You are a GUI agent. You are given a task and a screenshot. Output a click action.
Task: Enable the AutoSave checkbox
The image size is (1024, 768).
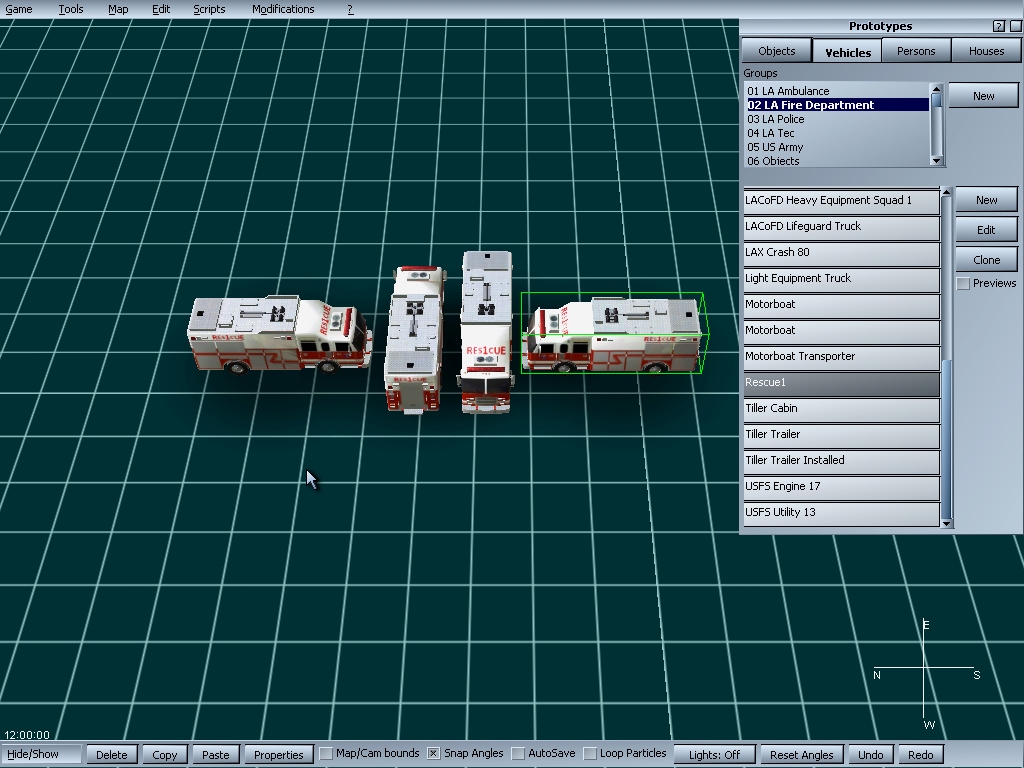[517, 754]
